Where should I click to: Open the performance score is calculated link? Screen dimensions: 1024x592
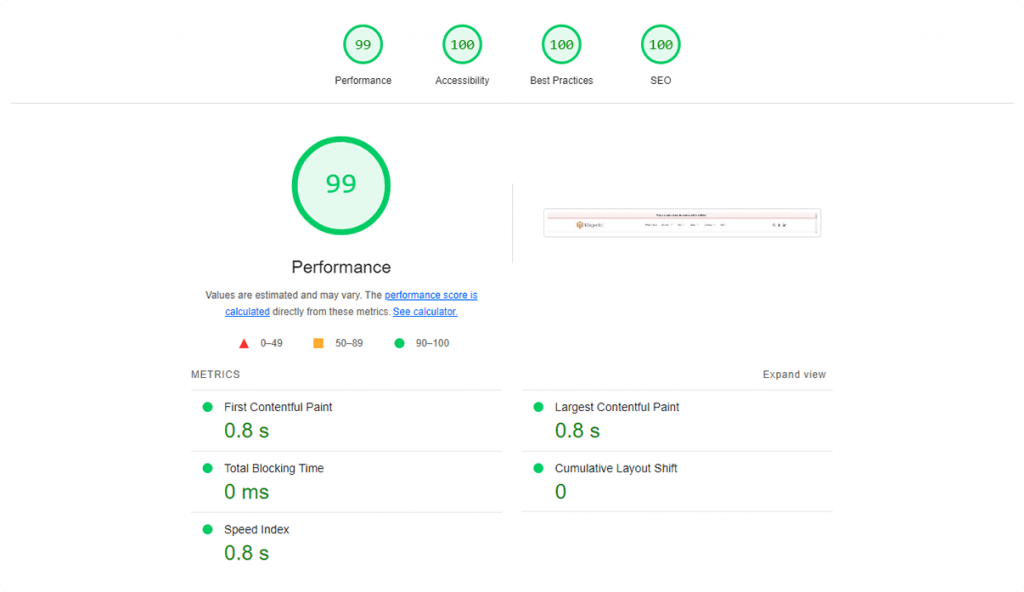(x=431, y=295)
